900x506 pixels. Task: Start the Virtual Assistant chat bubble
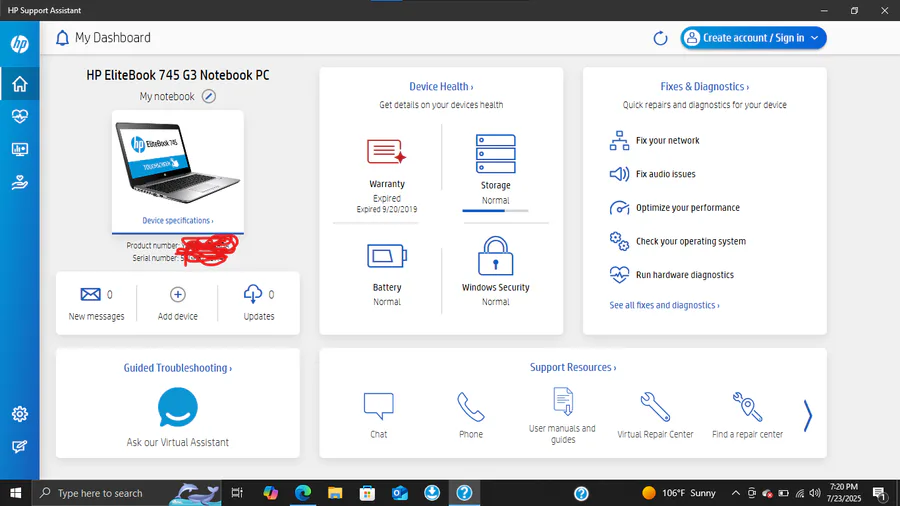178,407
